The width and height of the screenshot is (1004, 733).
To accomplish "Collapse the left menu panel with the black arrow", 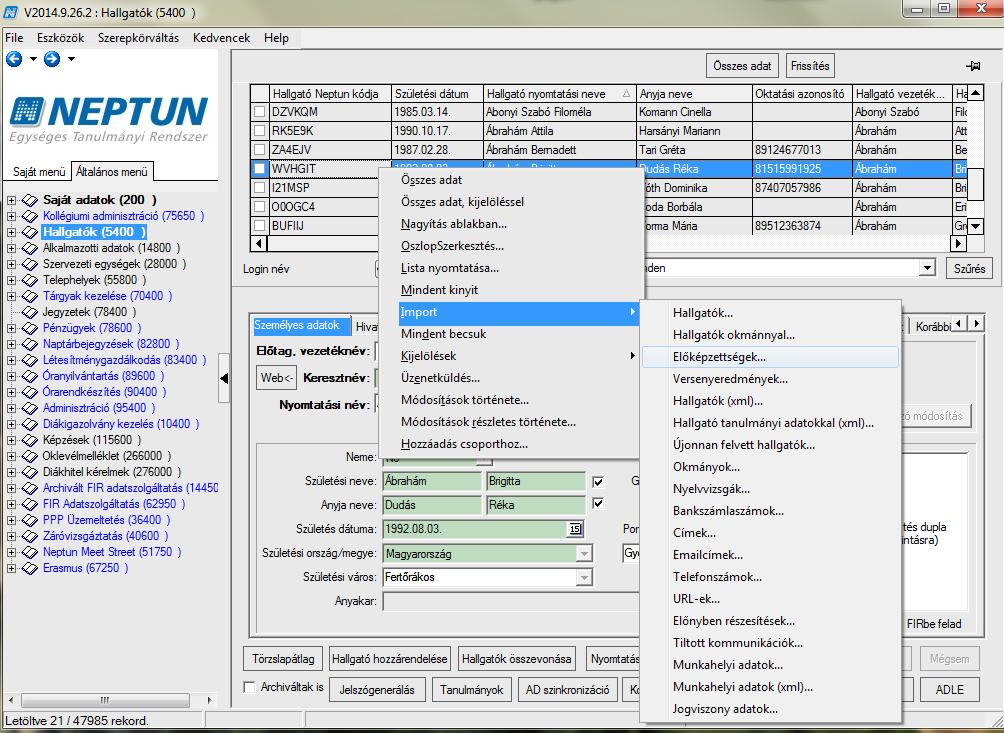I will click(223, 378).
